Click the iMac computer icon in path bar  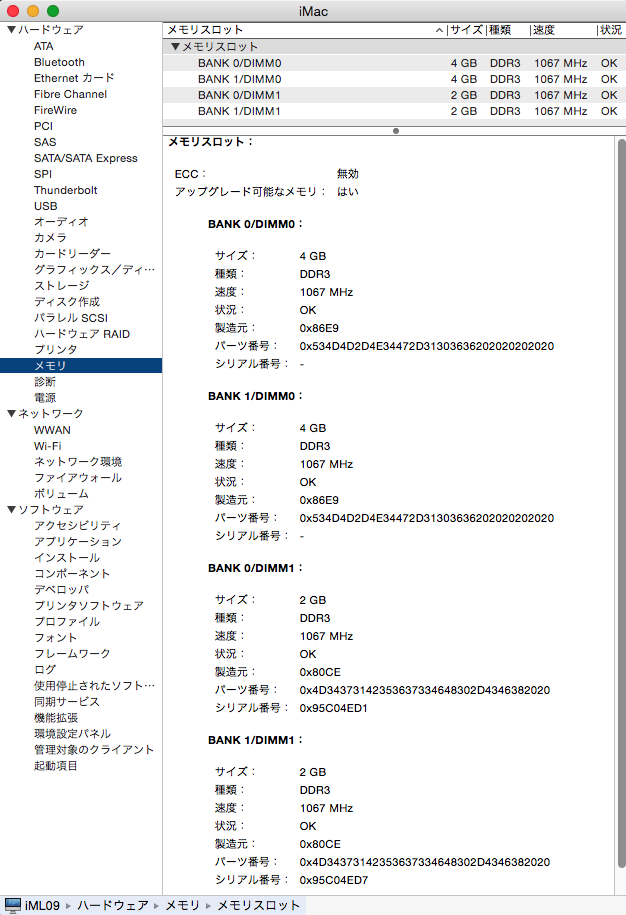point(13,905)
